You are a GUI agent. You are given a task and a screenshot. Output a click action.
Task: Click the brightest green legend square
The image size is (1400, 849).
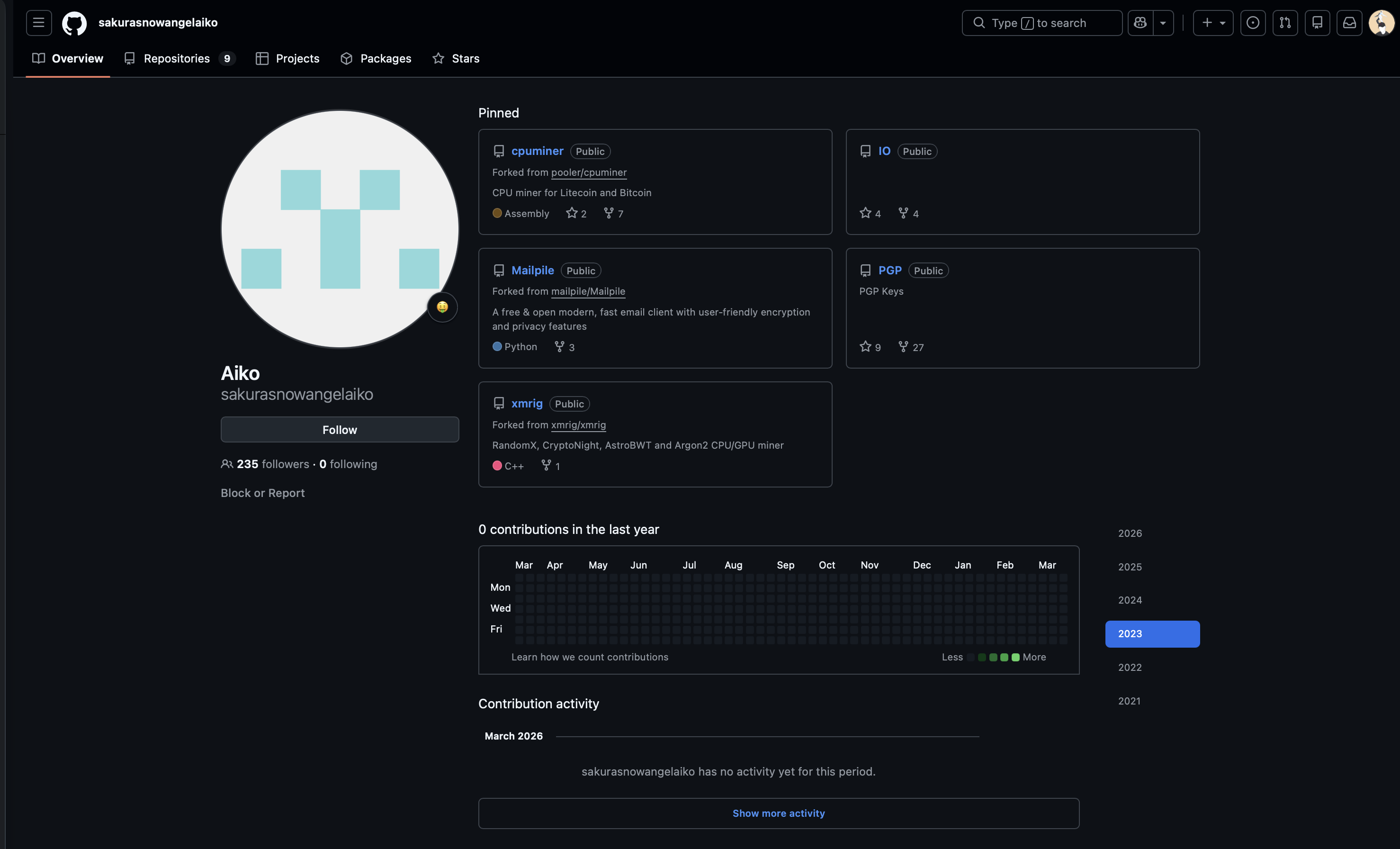tap(1015, 658)
